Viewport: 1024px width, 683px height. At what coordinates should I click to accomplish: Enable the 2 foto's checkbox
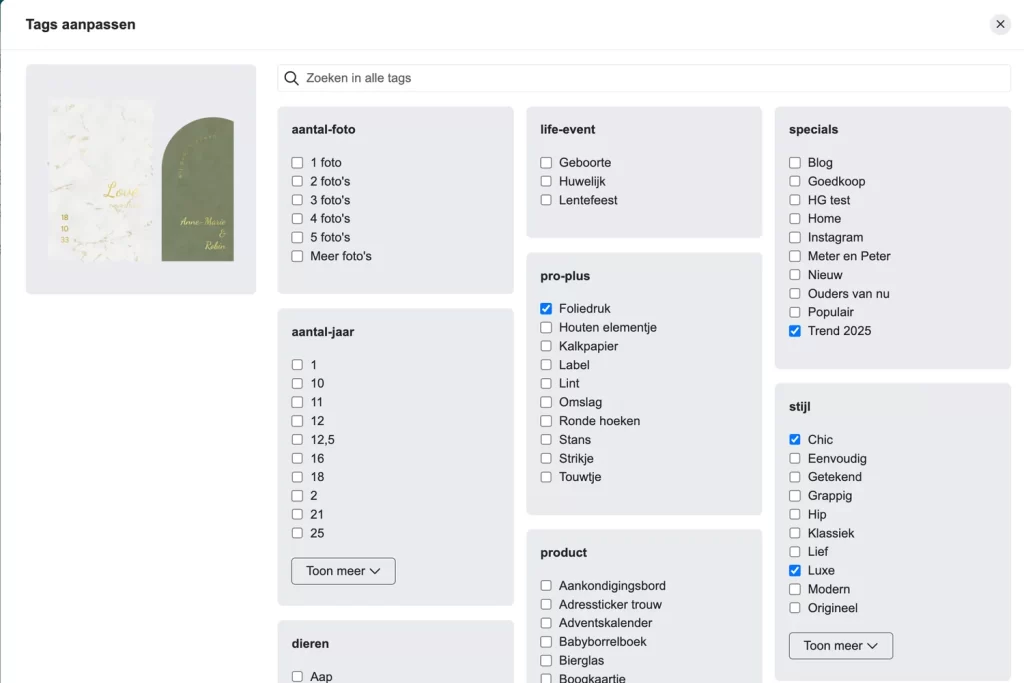(x=297, y=181)
